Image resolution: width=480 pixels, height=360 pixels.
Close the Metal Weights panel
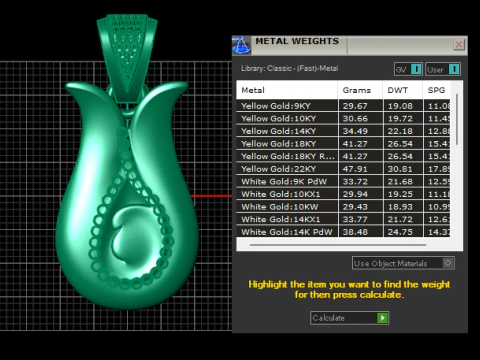[459, 45]
